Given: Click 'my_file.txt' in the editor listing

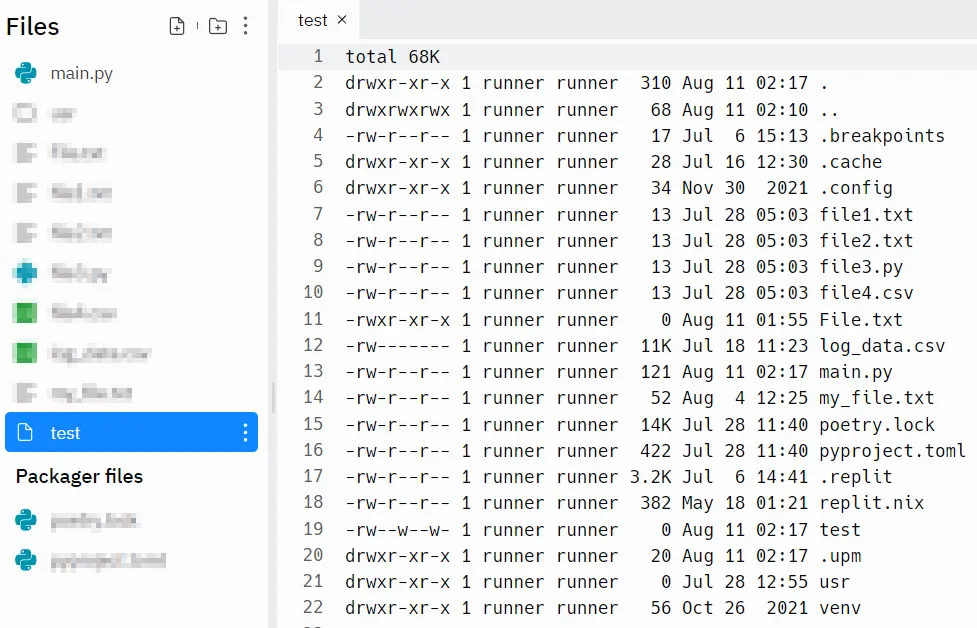Looking at the screenshot, I should click(877, 399).
